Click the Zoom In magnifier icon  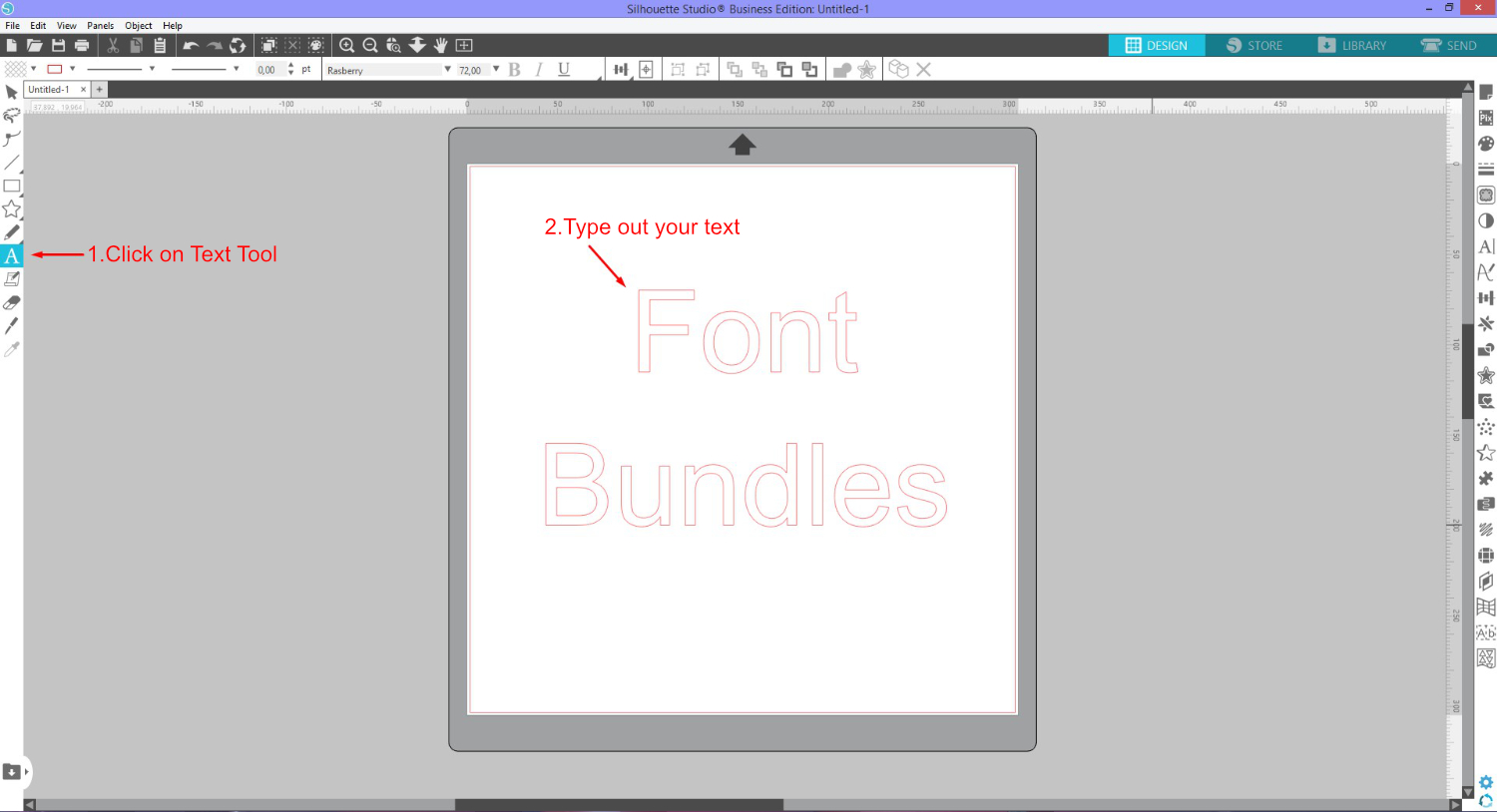[x=347, y=45]
